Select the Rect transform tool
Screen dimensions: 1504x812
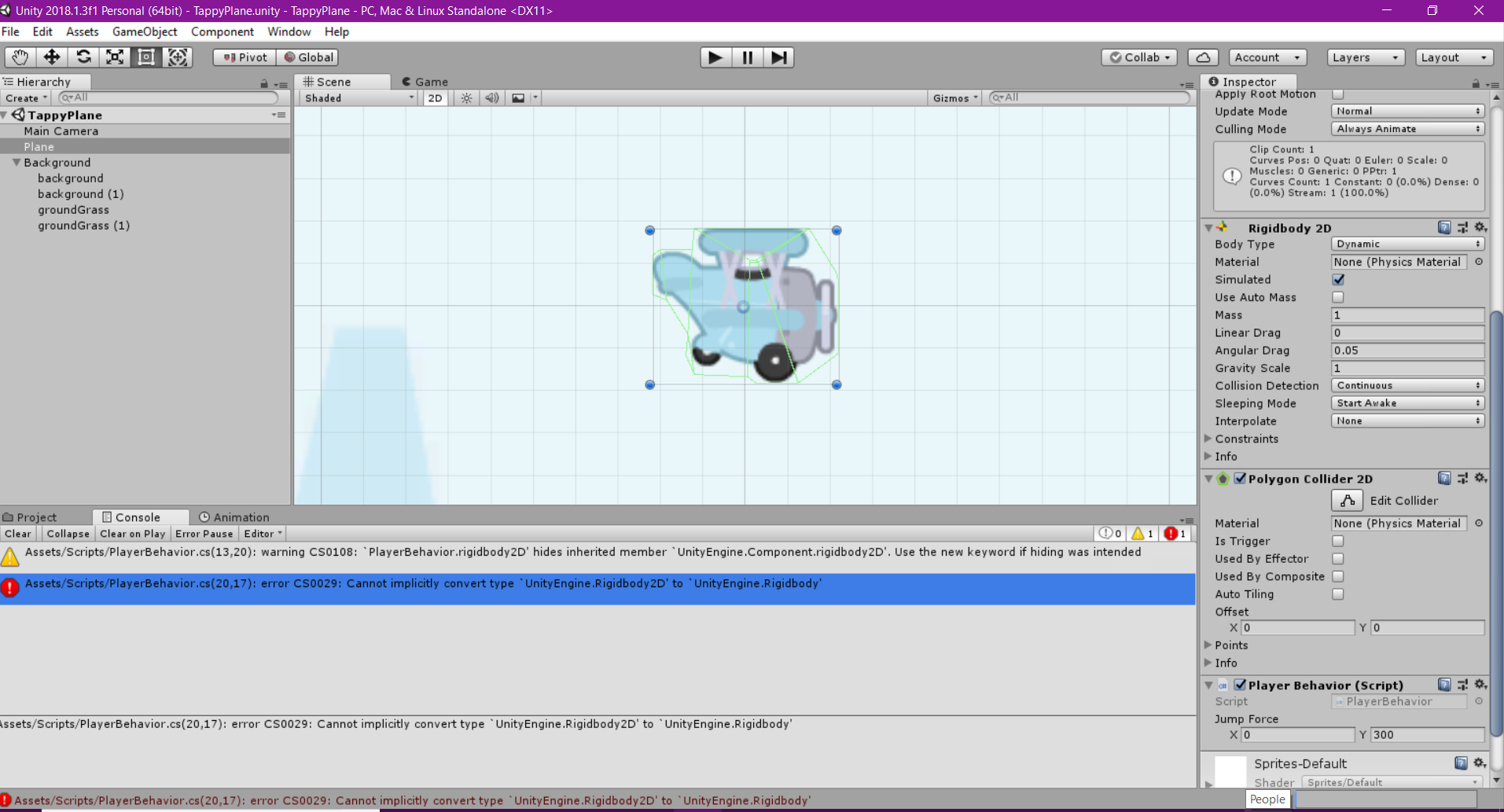[146, 57]
